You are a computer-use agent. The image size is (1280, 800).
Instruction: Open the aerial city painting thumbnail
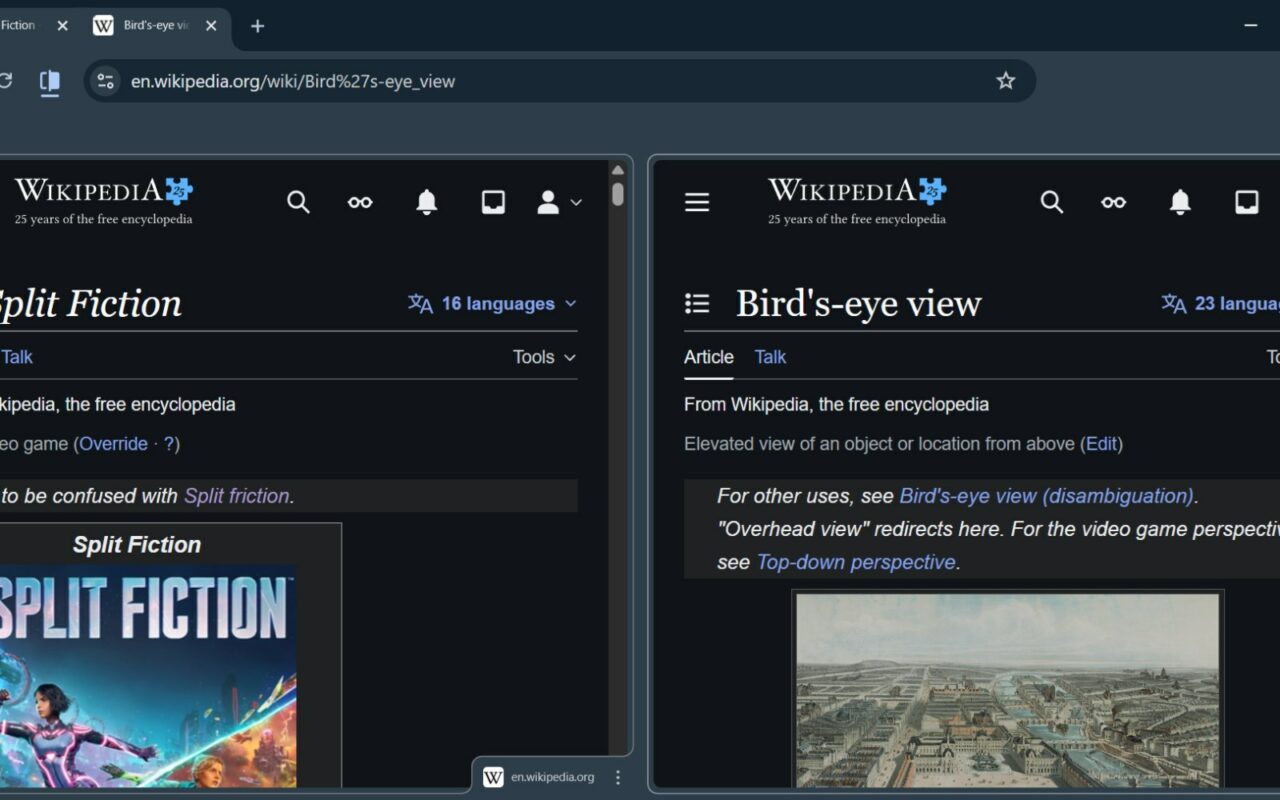click(x=1008, y=691)
